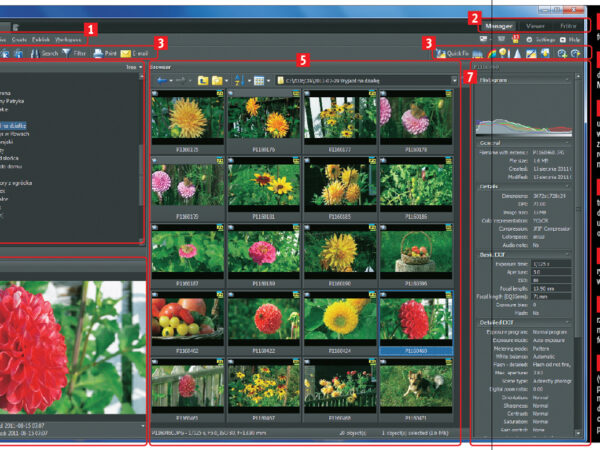Open the thumbnail view mode dropdown
The height and width of the screenshot is (450, 600).
(x=262, y=77)
